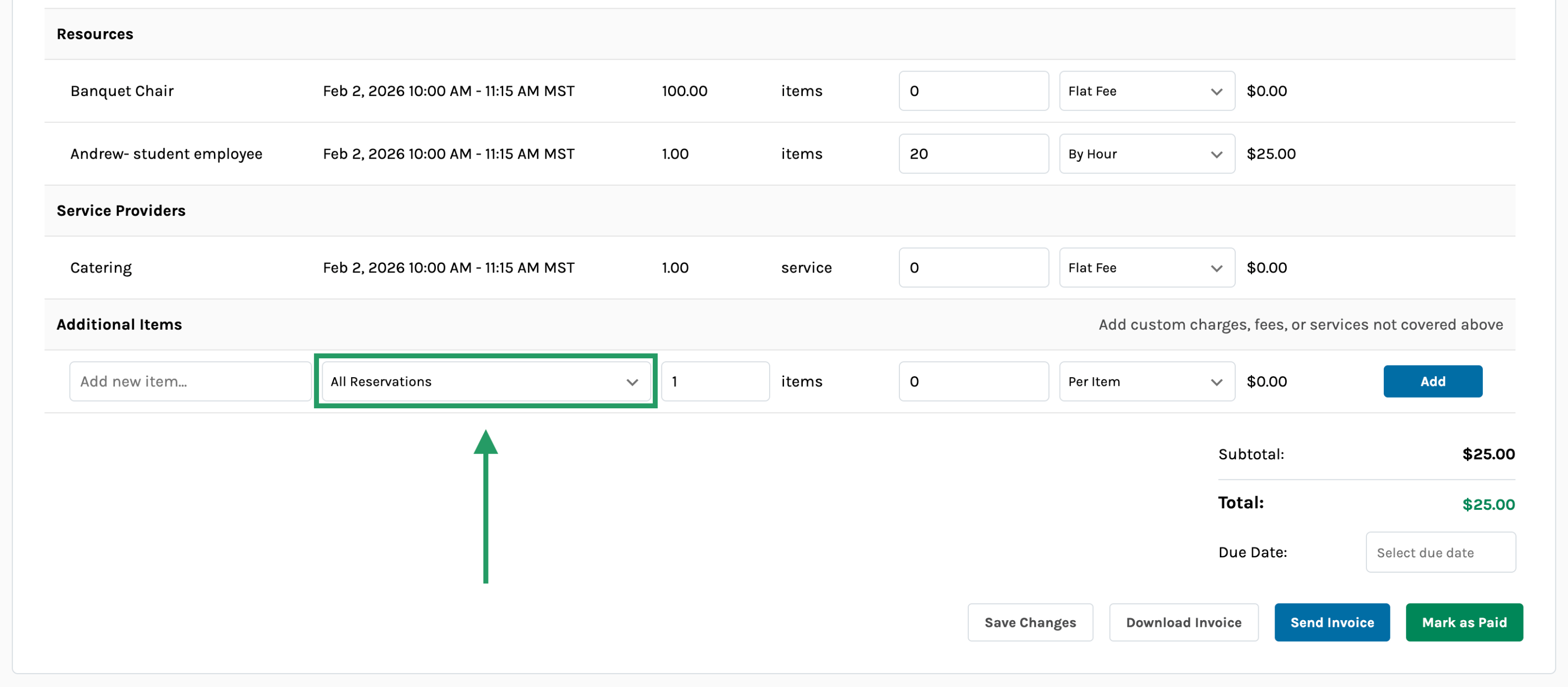Image resolution: width=1568 pixels, height=687 pixels.
Task: Click Banquet Chair rate input field
Action: (973, 91)
